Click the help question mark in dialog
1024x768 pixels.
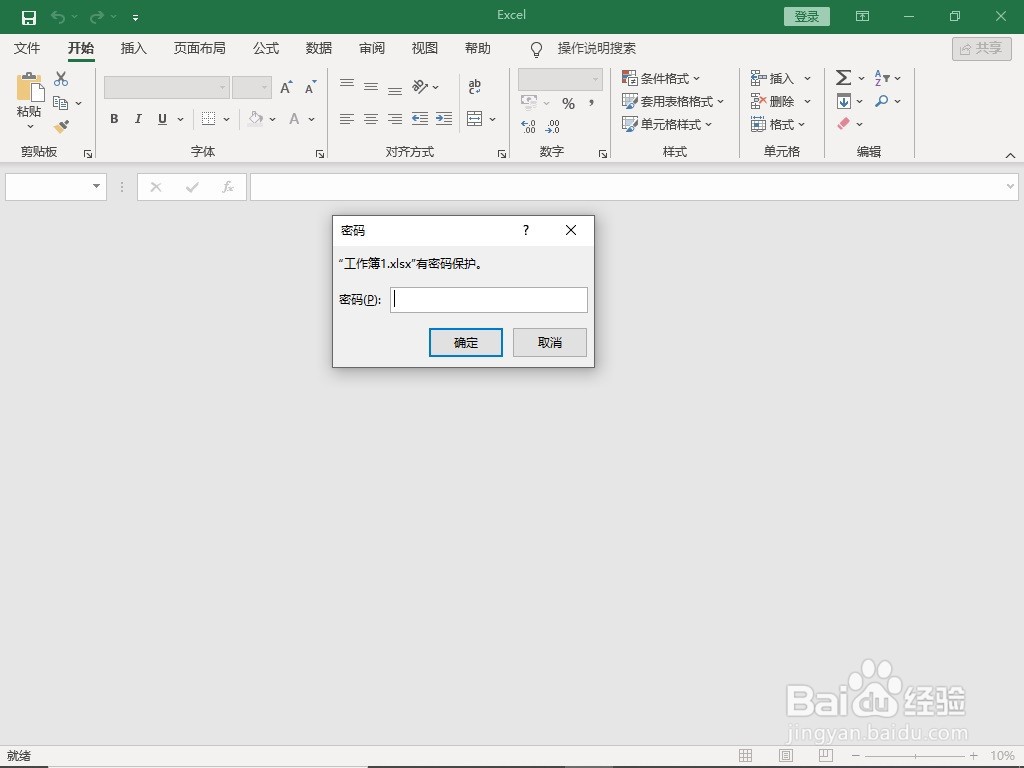click(x=526, y=230)
